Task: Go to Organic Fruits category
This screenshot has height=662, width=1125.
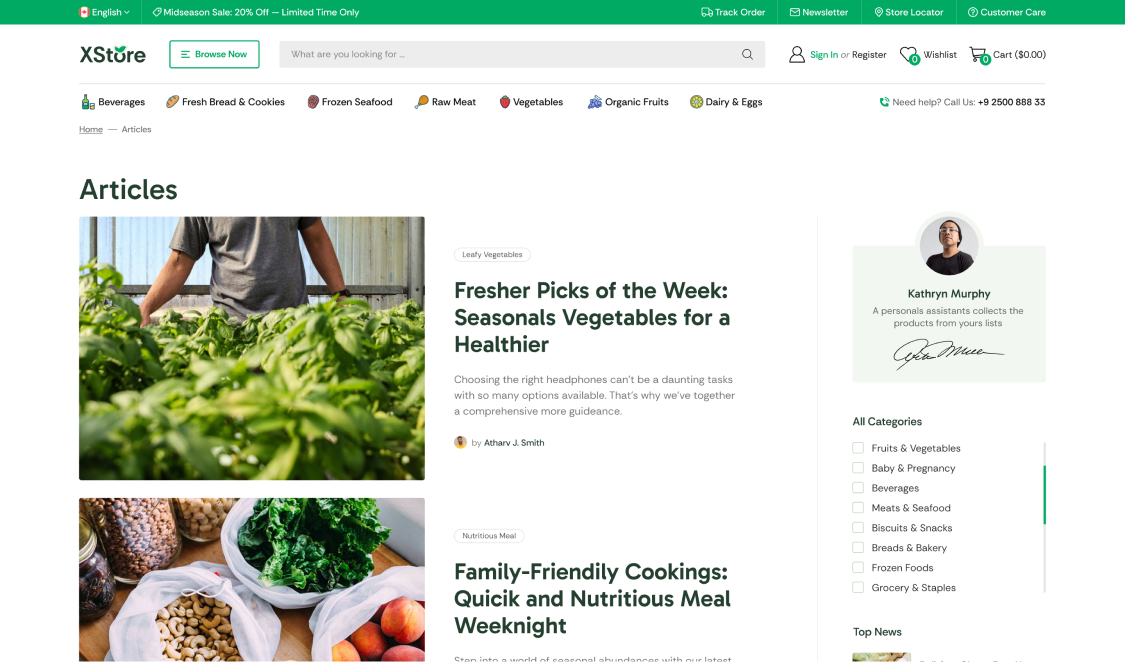Action: pos(628,102)
